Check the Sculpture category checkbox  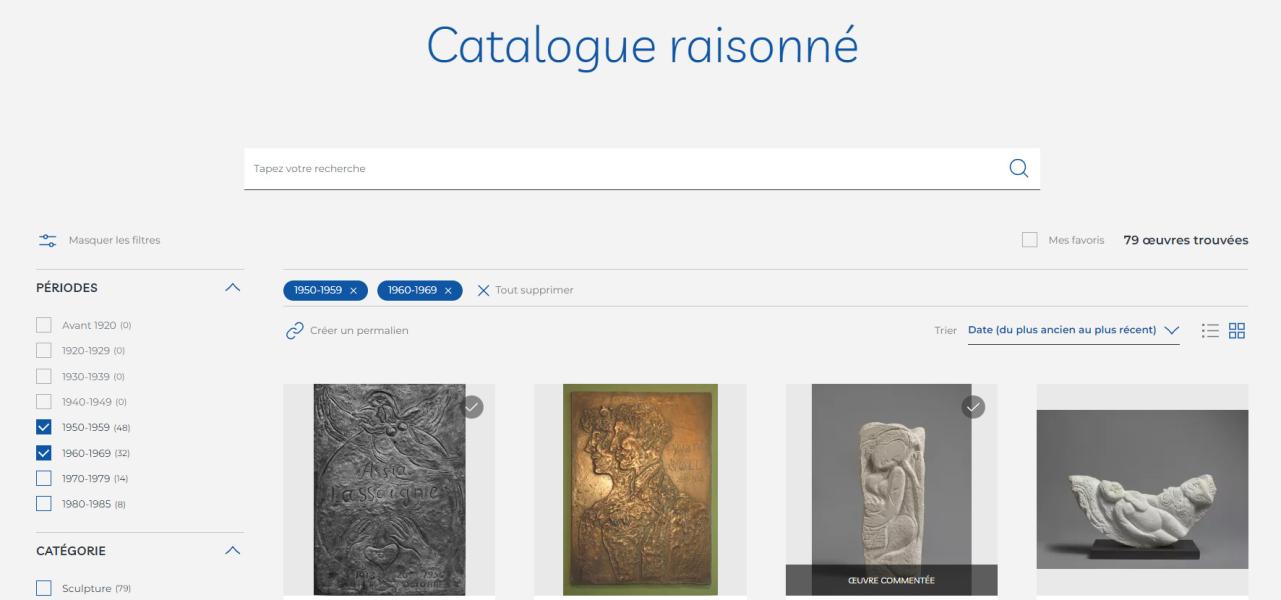click(43, 588)
